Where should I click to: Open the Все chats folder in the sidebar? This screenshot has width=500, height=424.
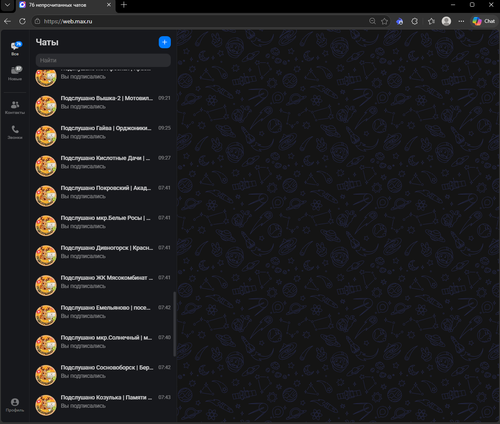15,48
